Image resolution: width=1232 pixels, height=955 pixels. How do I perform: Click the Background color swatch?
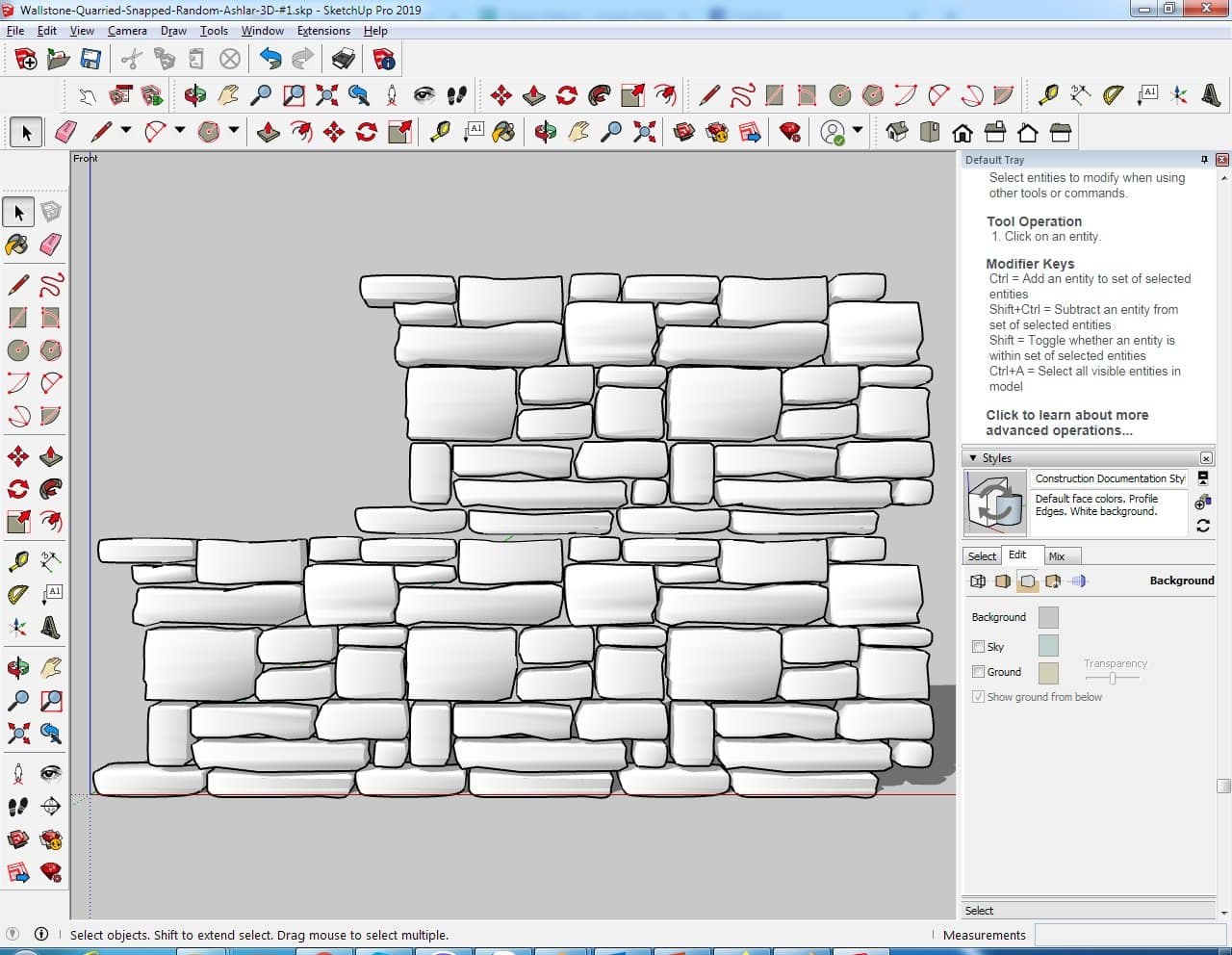[x=1048, y=618]
